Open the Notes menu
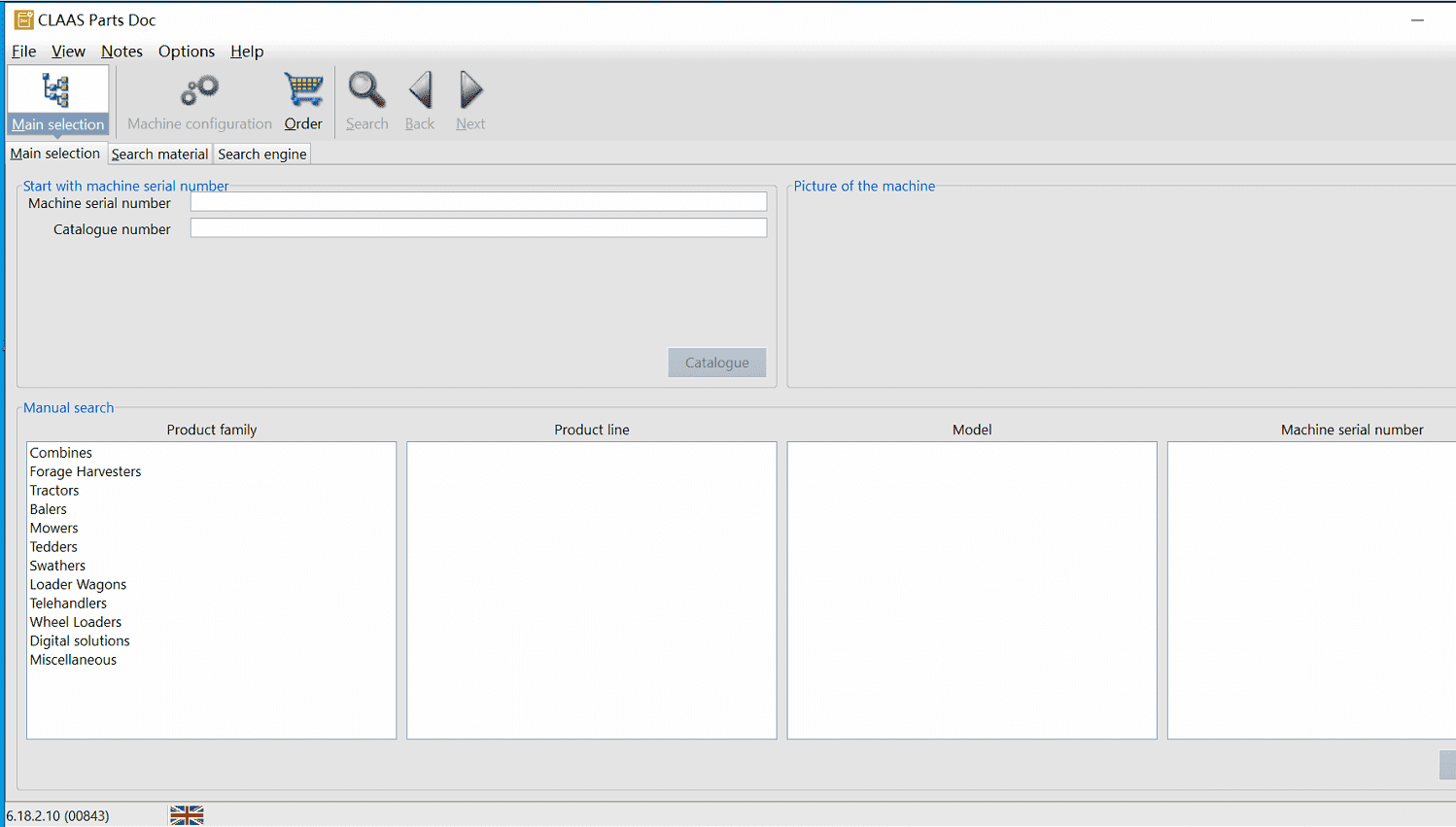Viewport: 1456px width, 827px height. [121, 52]
